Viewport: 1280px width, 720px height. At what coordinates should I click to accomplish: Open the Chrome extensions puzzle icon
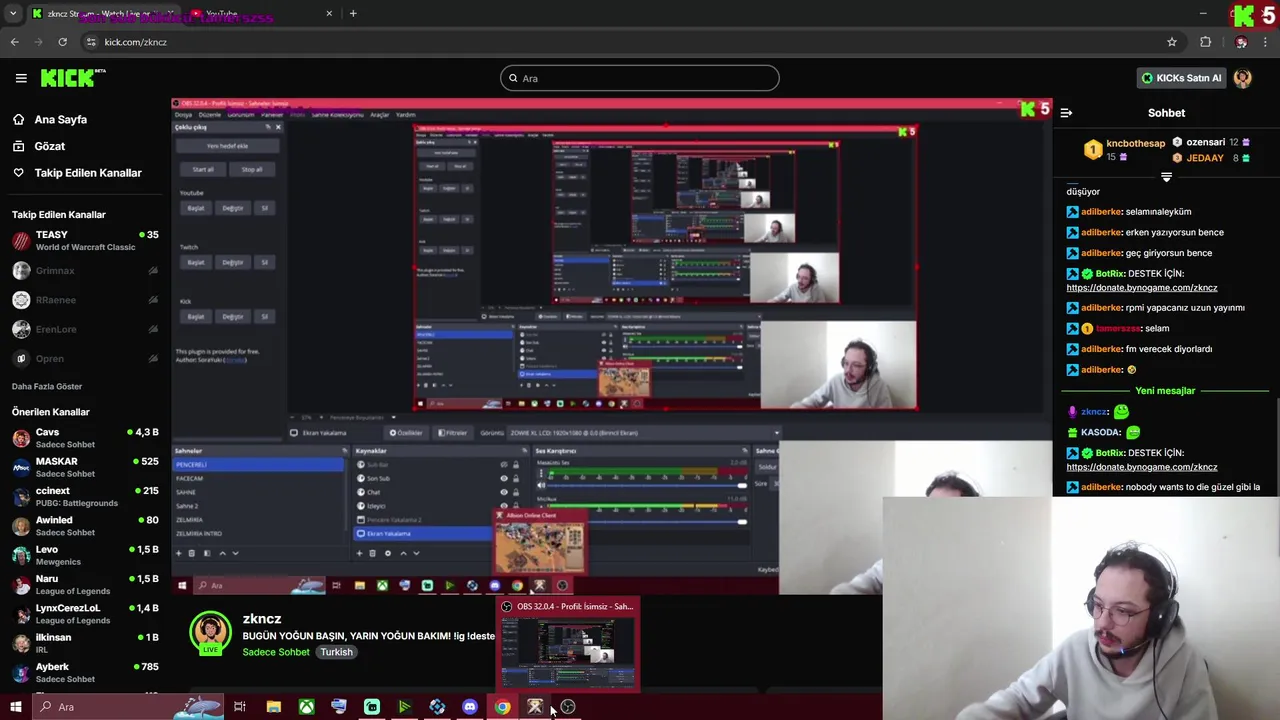1205,42
